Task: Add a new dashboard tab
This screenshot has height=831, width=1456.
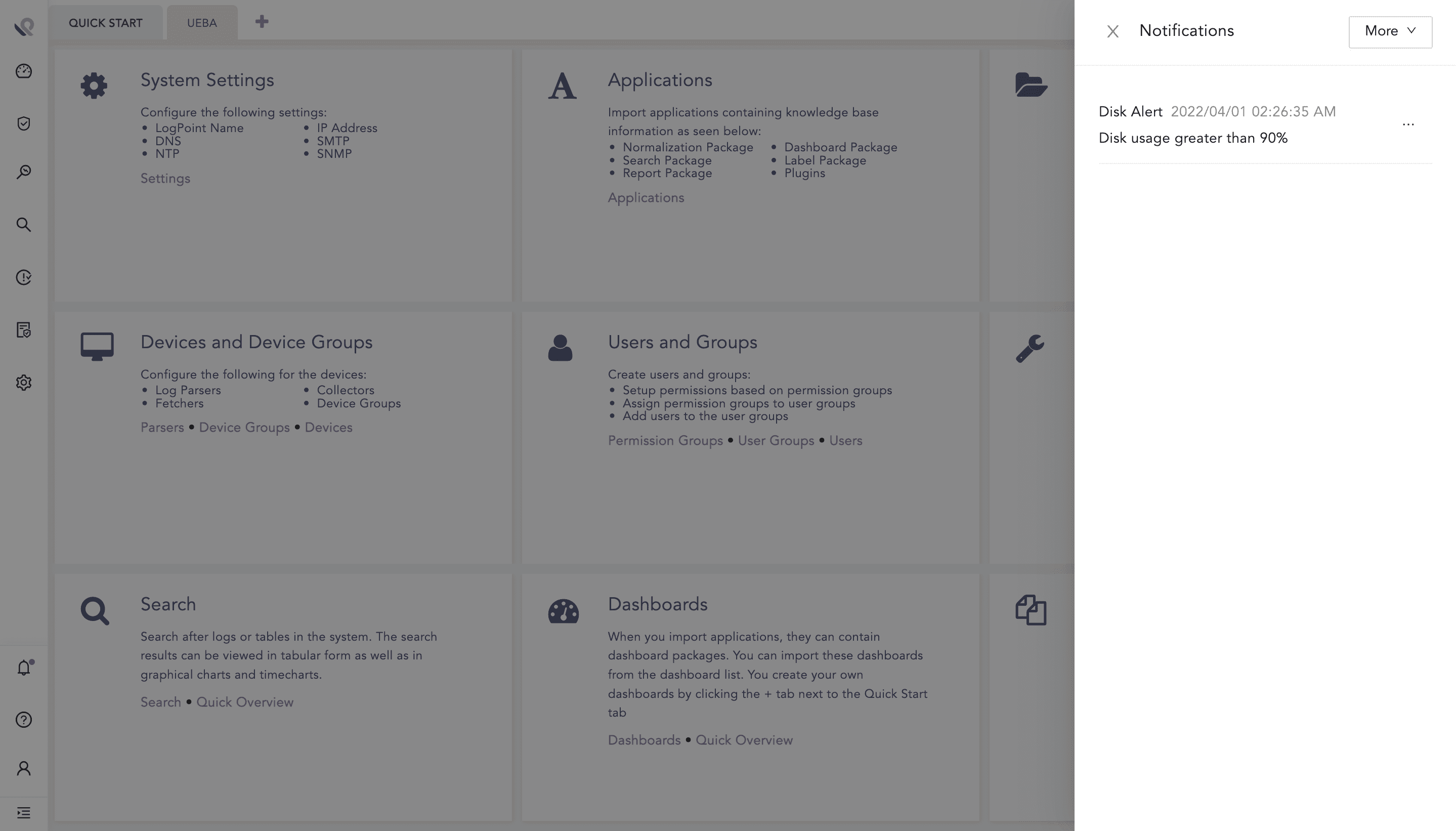Action: tap(262, 22)
